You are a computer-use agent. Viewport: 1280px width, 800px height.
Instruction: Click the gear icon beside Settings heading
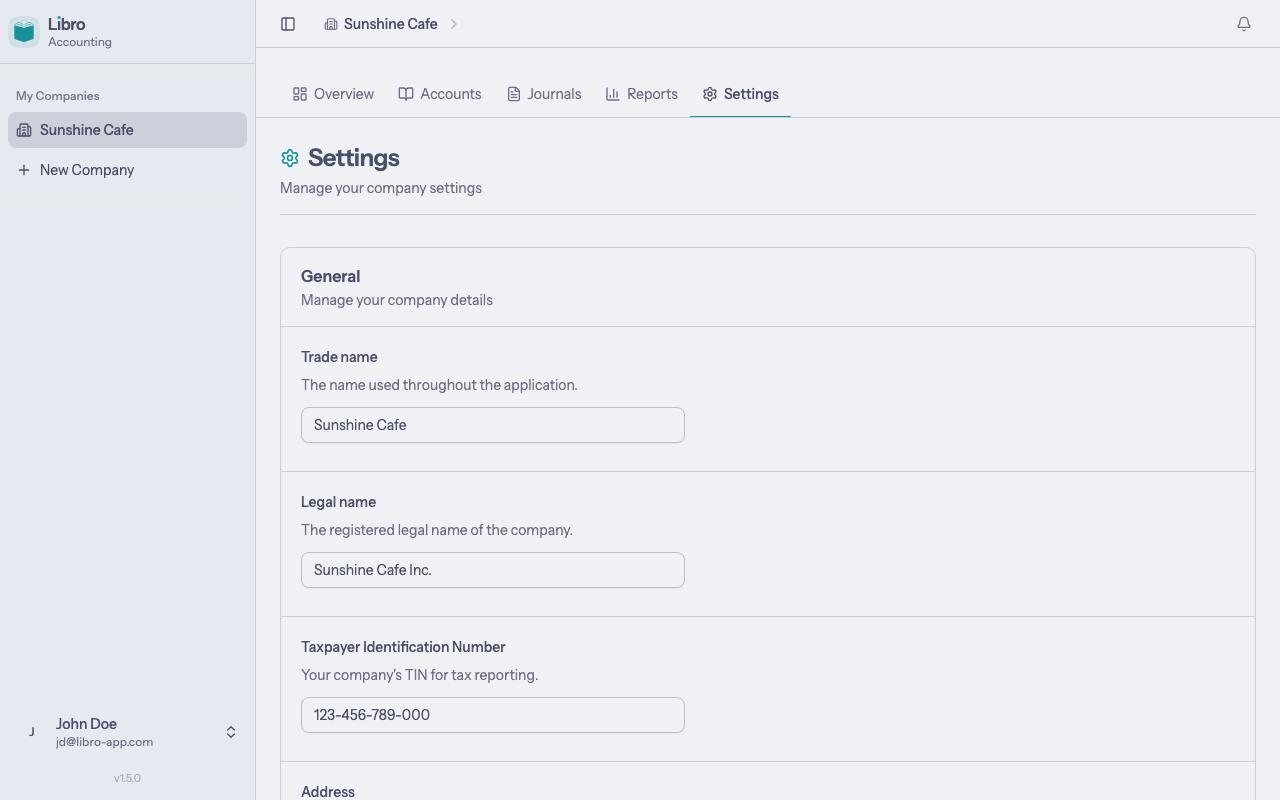coord(290,158)
